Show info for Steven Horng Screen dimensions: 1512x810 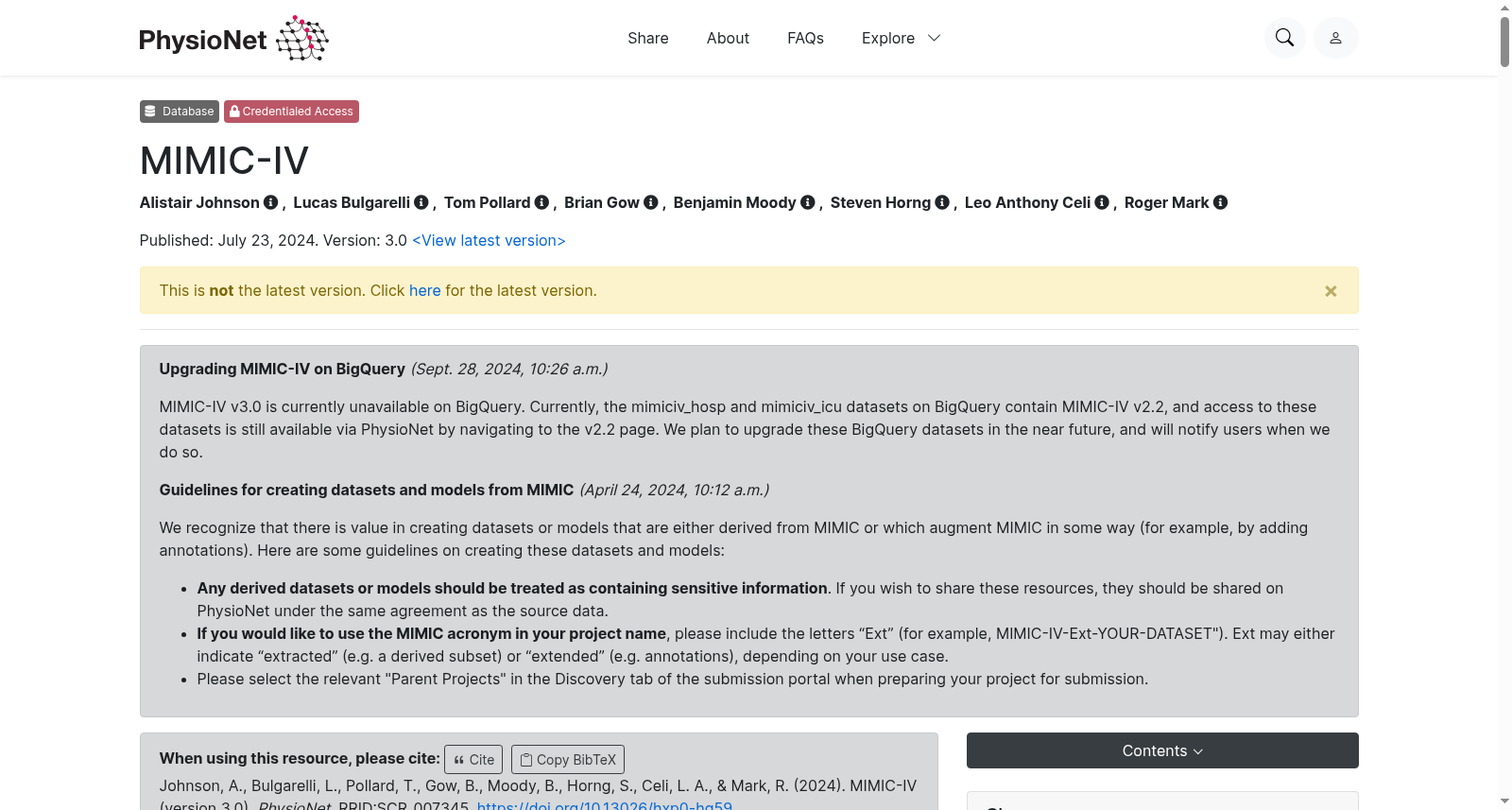pos(942,202)
